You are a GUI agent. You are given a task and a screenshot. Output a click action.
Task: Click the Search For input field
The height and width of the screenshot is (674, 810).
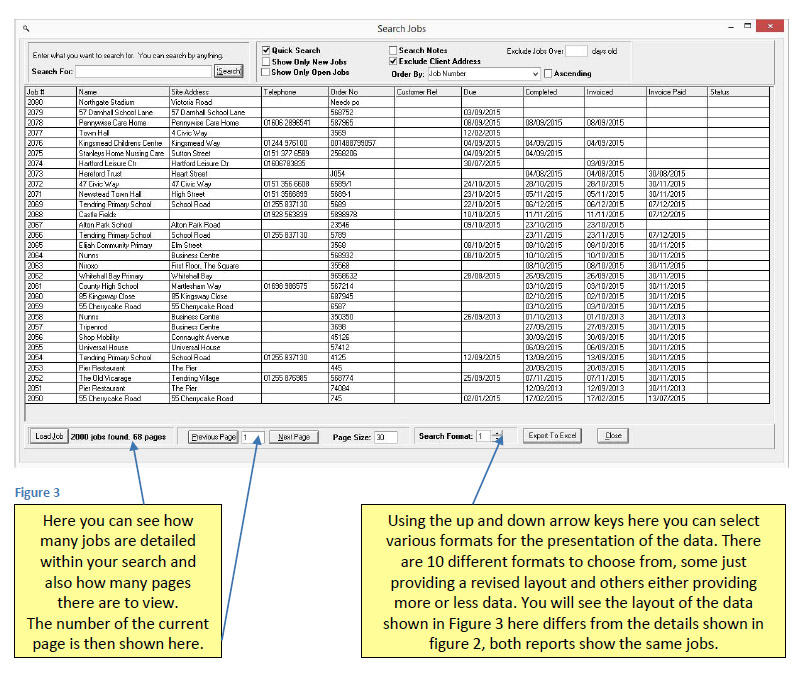144,71
